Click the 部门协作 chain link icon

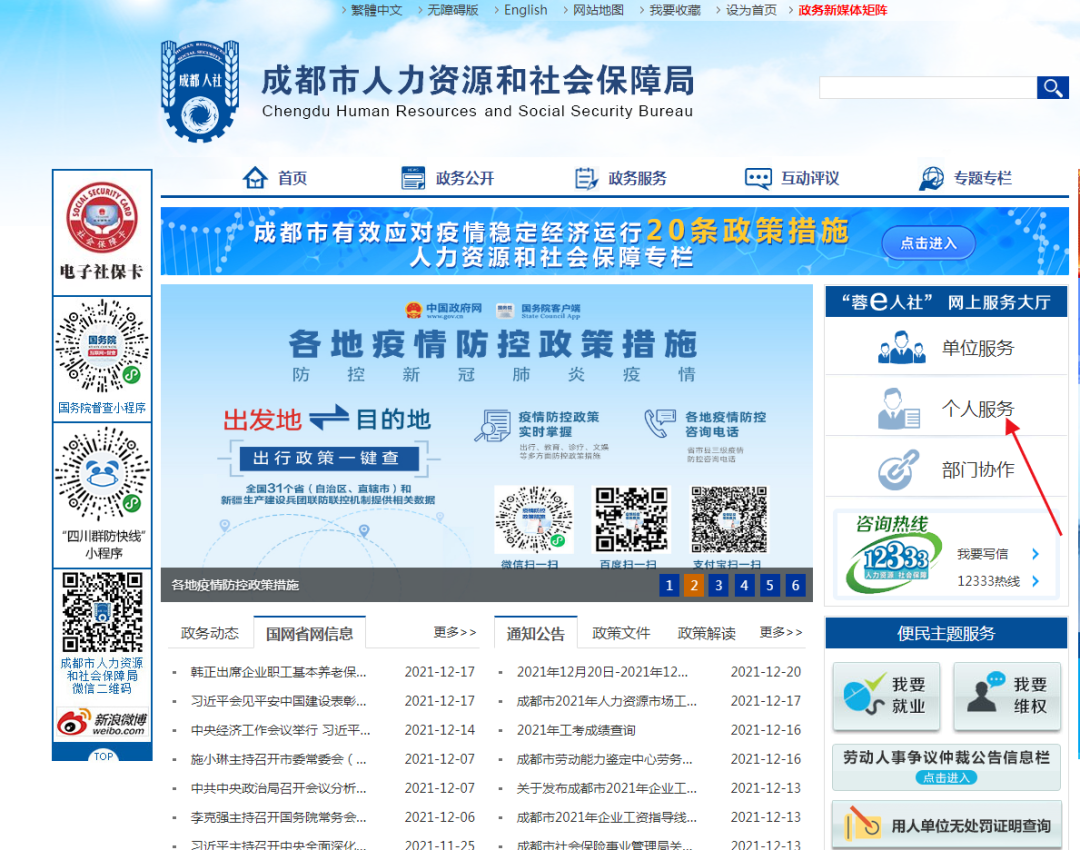pyautogui.click(x=898, y=470)
